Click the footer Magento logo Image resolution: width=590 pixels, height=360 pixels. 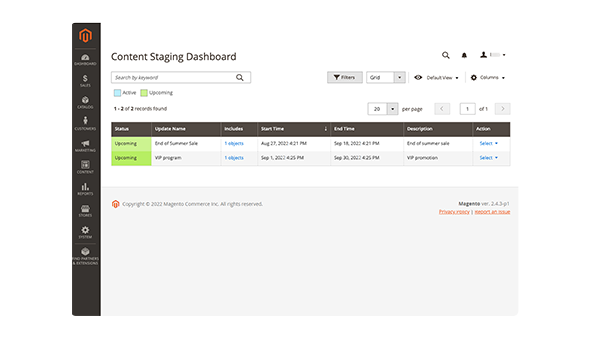click(116, 204)
